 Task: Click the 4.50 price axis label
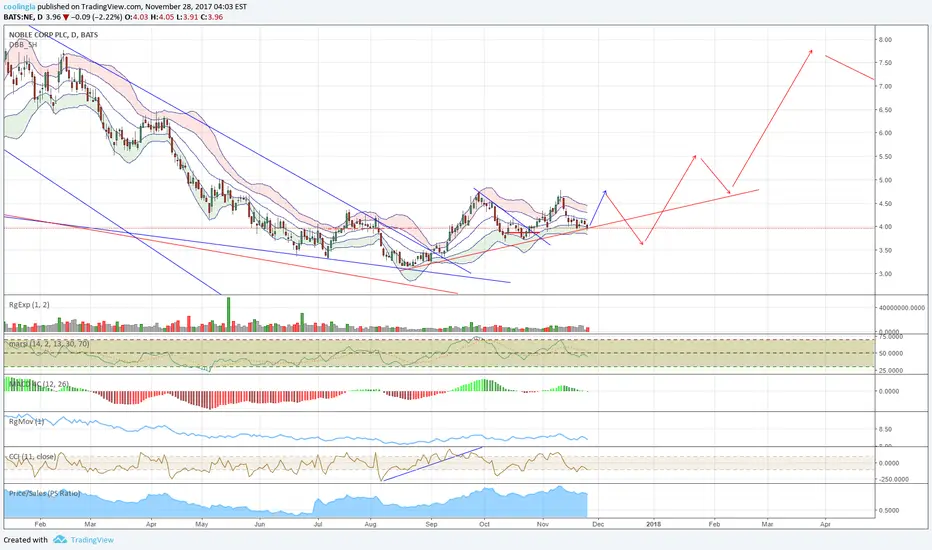coord(885,204)
